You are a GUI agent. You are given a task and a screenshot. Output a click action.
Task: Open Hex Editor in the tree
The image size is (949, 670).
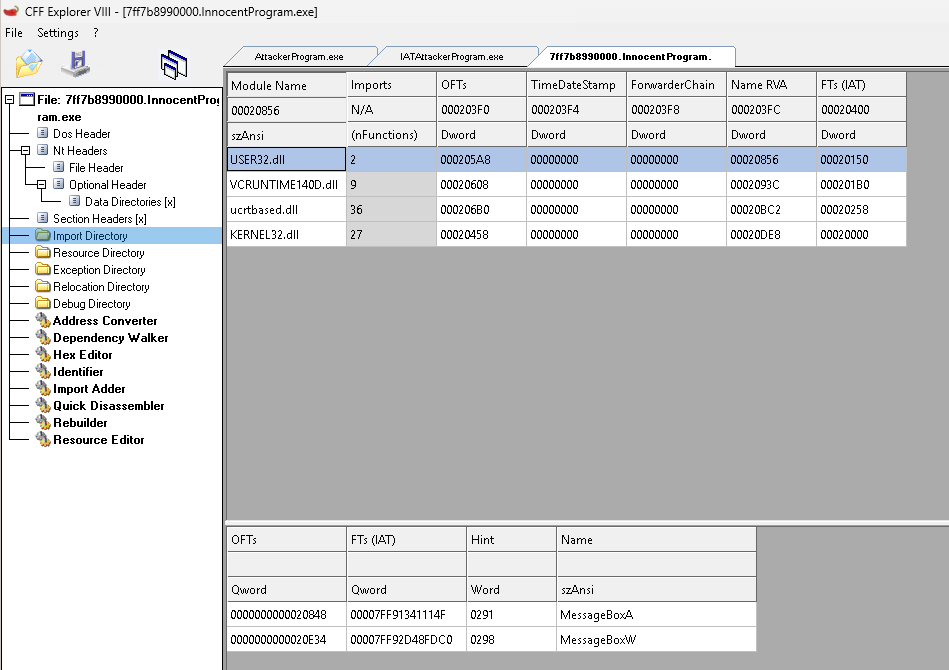click(x=82, y=355)
